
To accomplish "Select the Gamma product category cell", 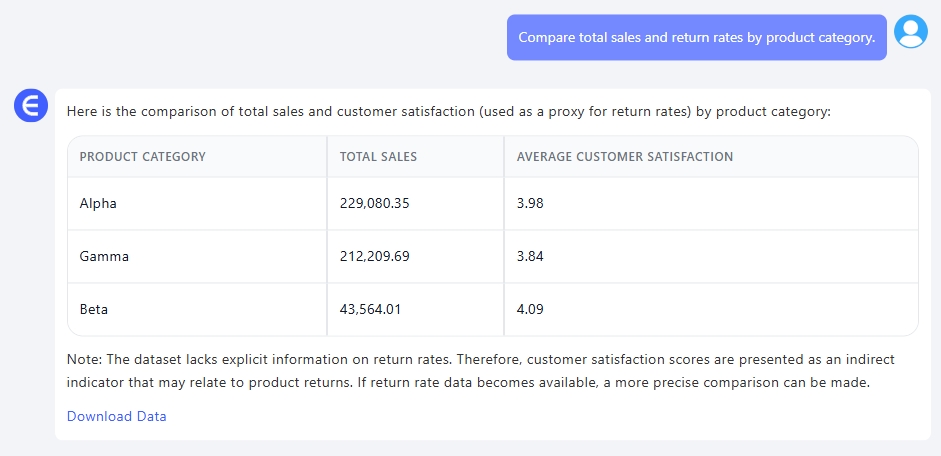I will pyautogui.click(x=104, y=256).
